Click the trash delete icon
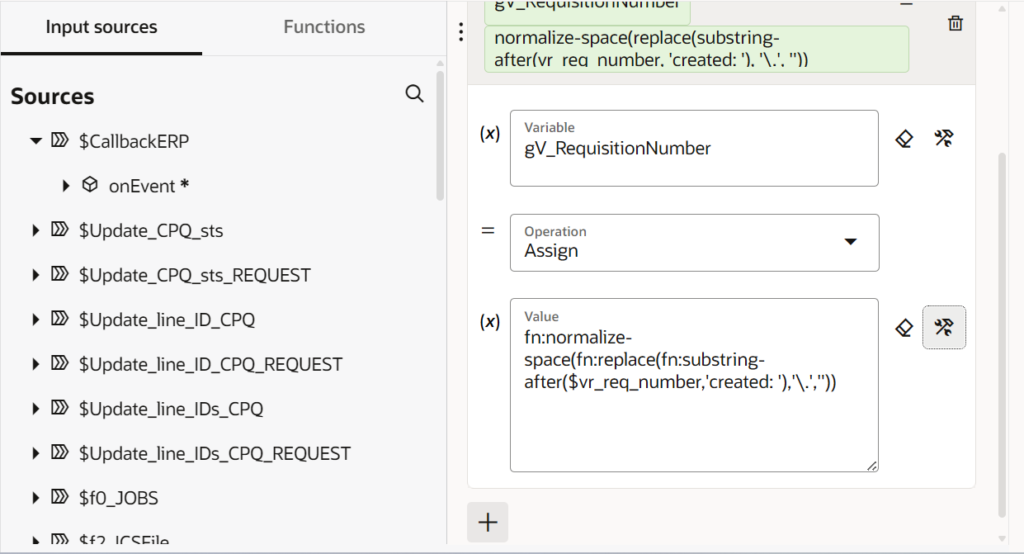This screenshot has height=554, width=1024. tap(955, 23)
